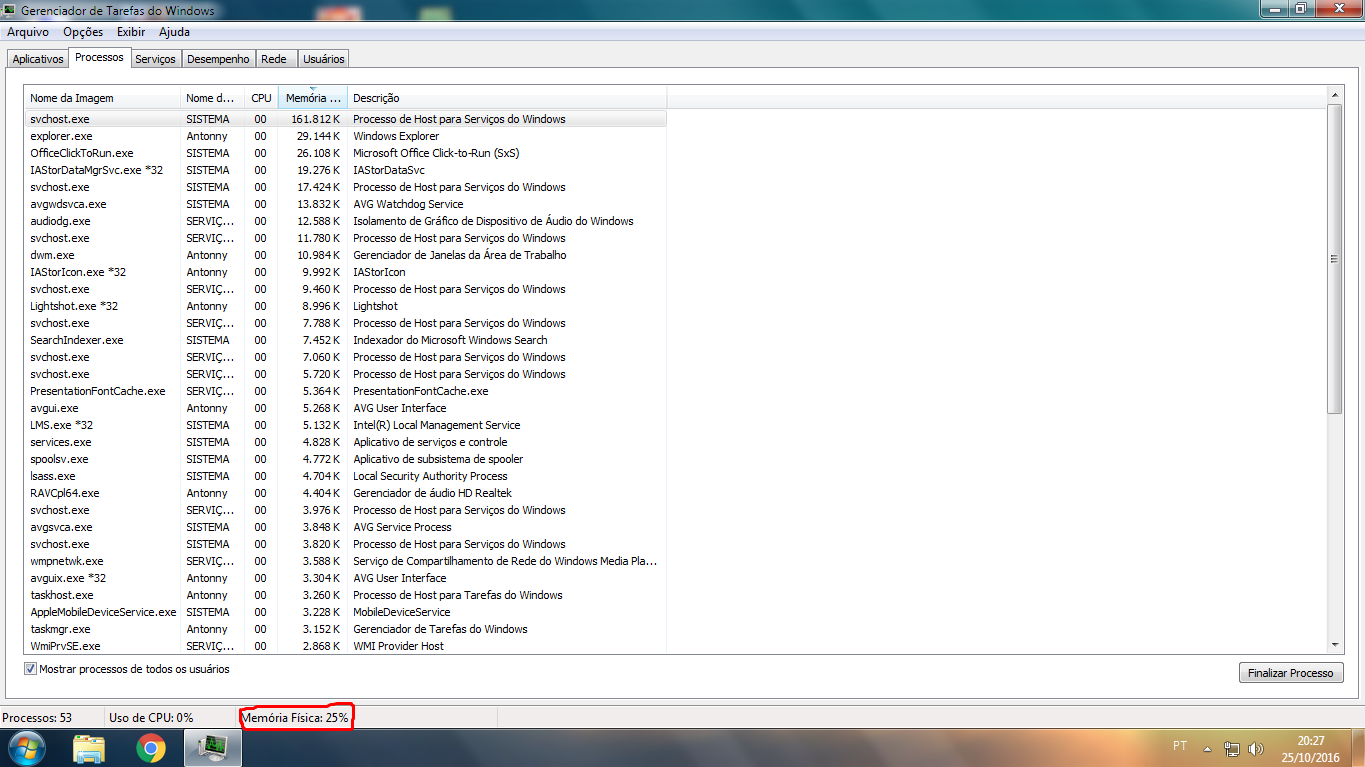Select the lsass.exe process
Screen dimensions: 1365x767
[x=345, y=476]
